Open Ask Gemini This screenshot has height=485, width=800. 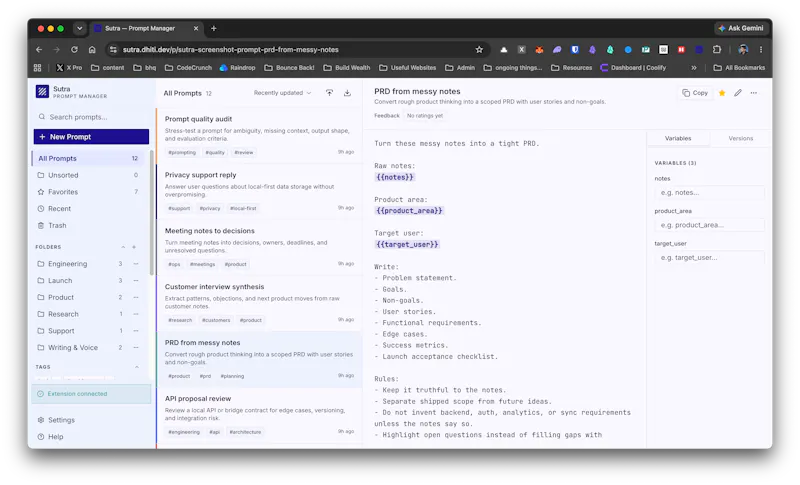point(740,28)
